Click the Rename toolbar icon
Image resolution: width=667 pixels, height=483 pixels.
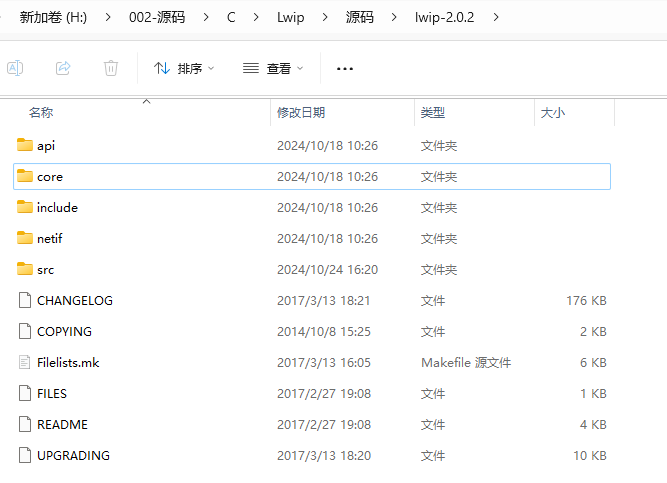(x=15, y=68)
